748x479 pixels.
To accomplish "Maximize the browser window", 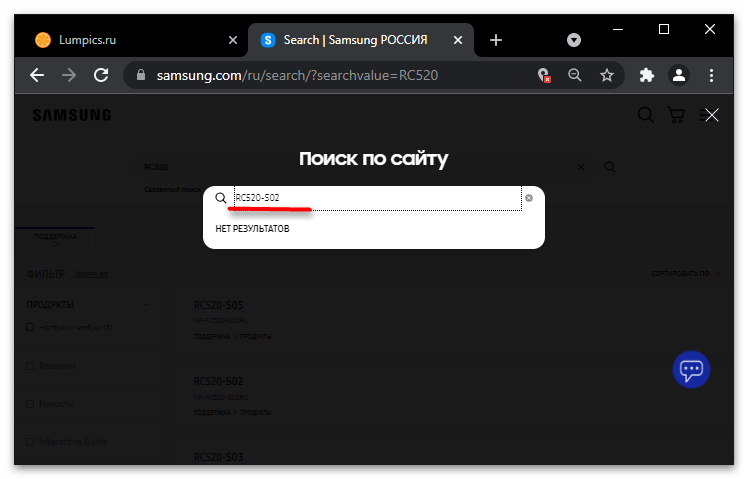I will (x=664, y=29).
